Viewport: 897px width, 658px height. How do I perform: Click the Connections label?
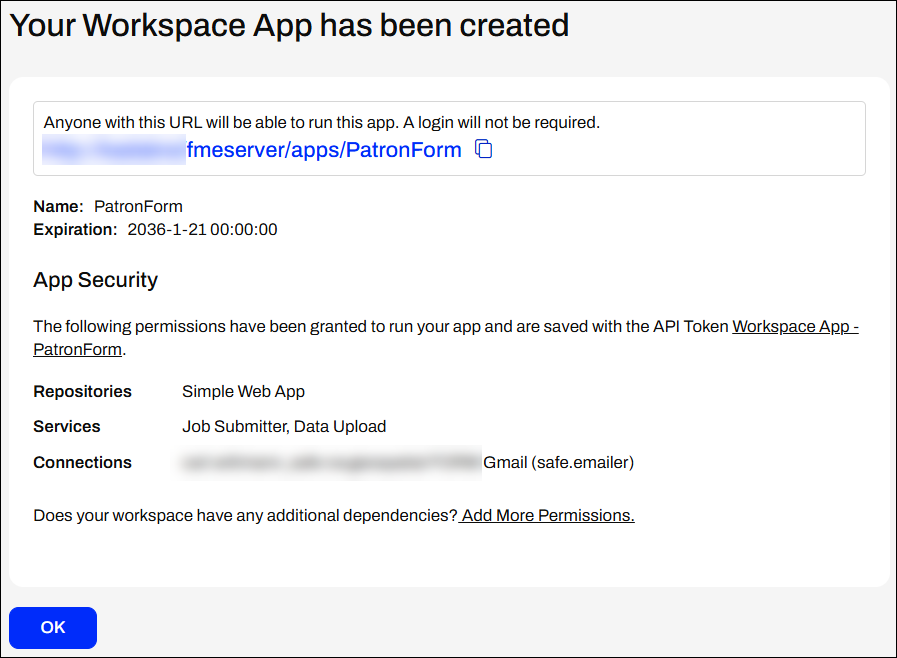(82, 462)
